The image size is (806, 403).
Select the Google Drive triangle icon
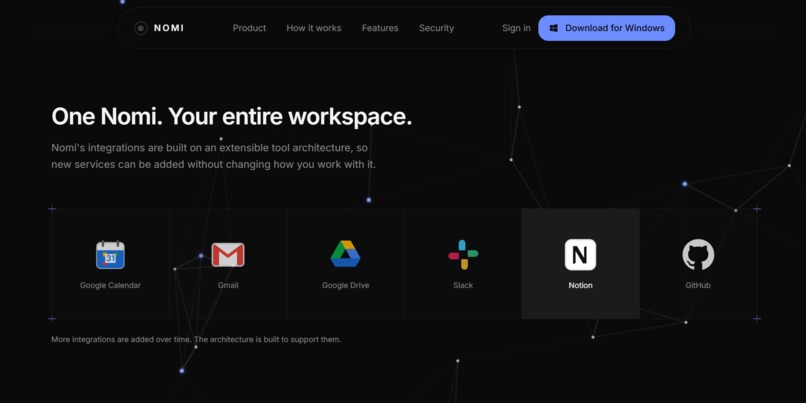[345, 254]
